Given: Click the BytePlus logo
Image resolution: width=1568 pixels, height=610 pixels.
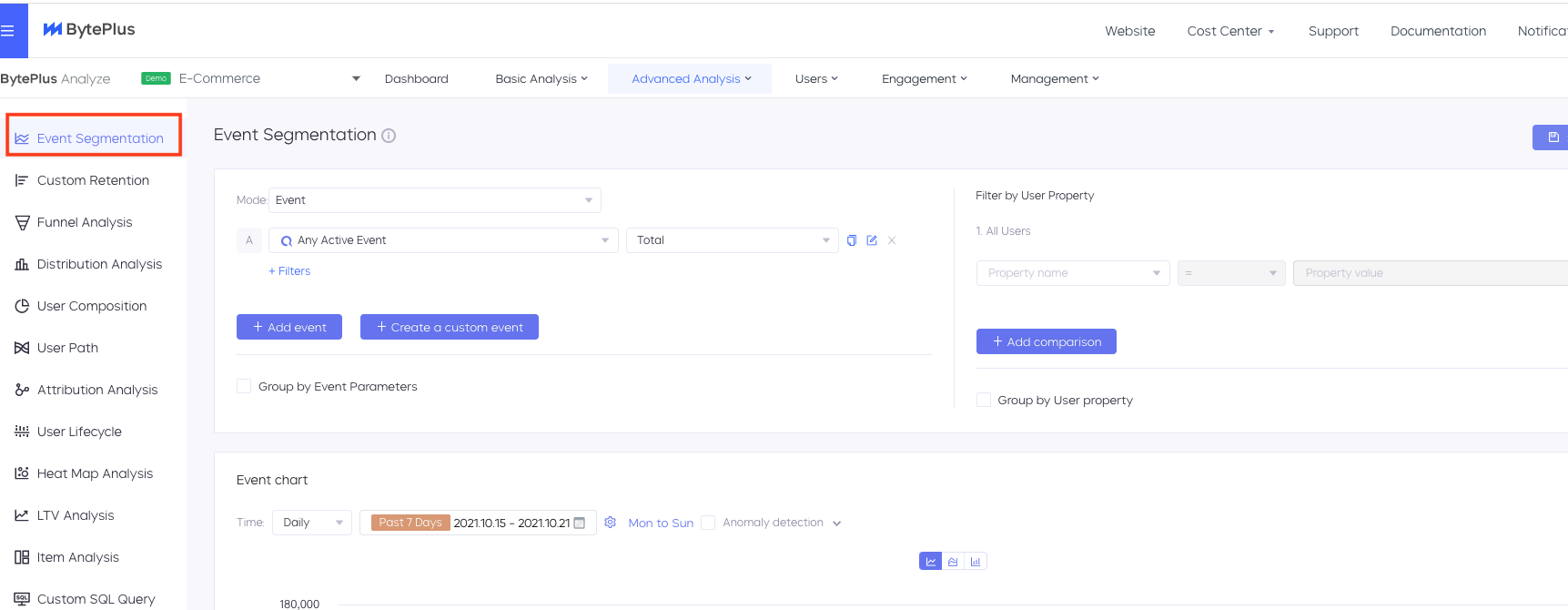Looking at the screenshot, I should point(89,29).
